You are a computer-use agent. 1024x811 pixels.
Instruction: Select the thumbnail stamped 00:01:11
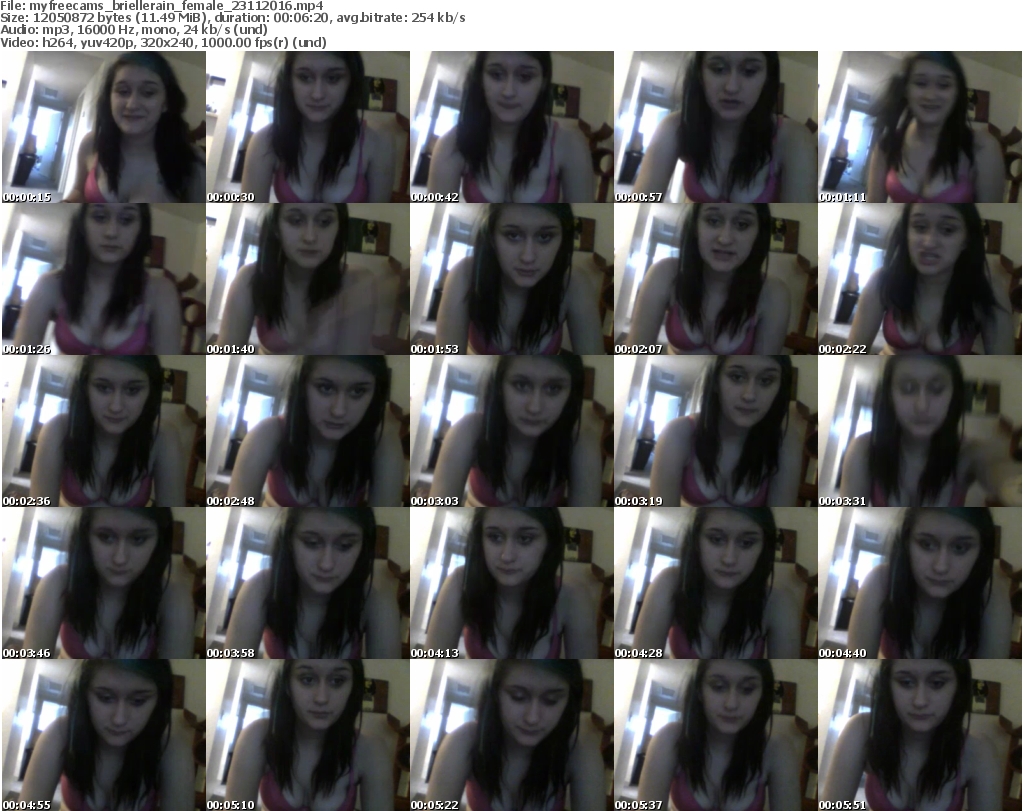tap(920, 127)
